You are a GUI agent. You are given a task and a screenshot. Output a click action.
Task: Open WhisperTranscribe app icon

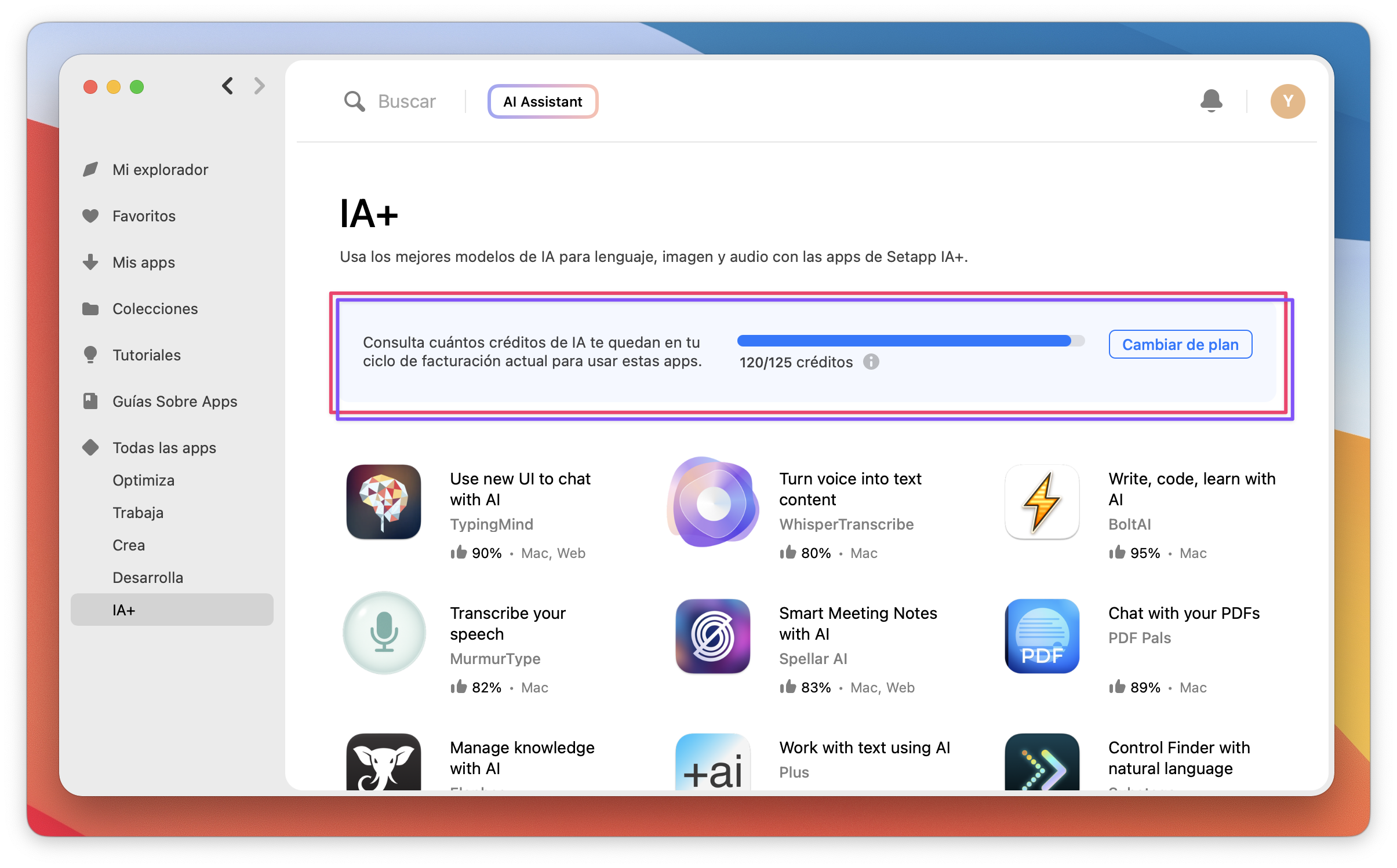(x=713, y=502)
